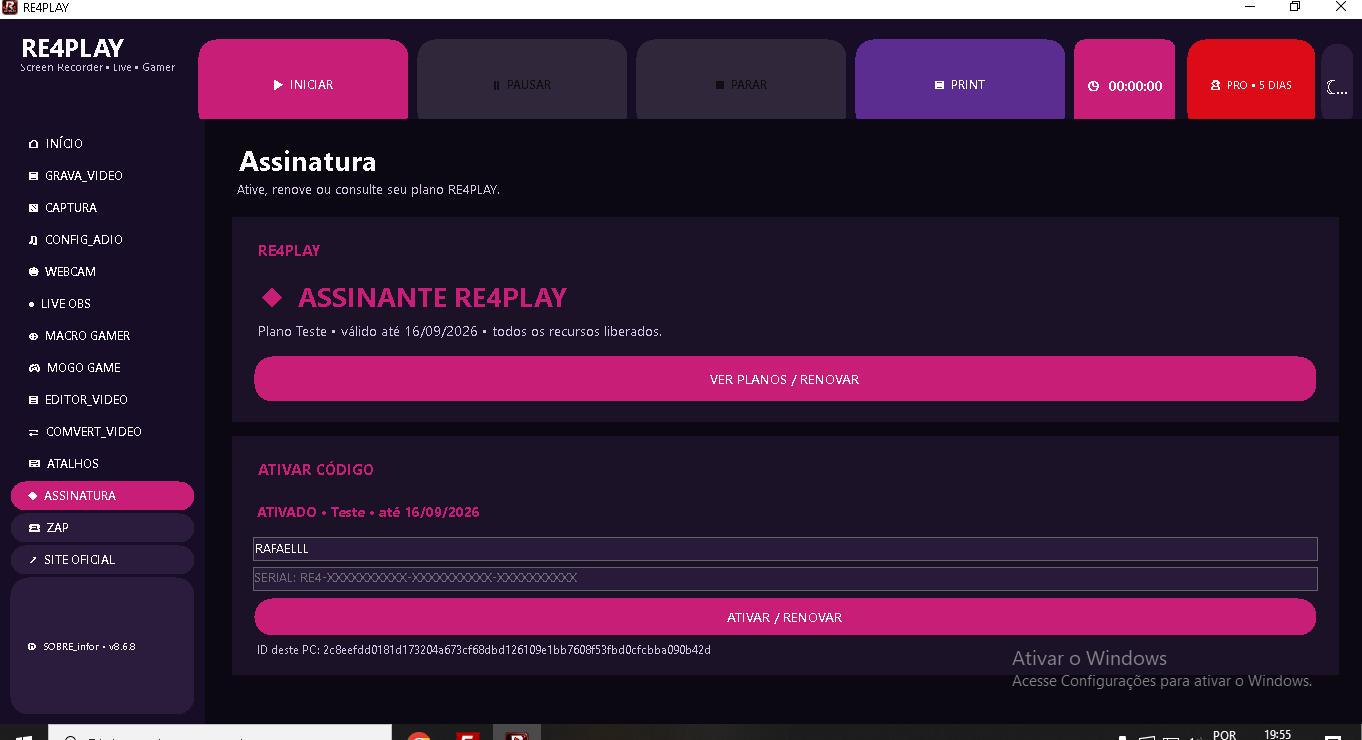1362x740 pixels.
Task: Click the RE4PLAY logo in the header
Action: click(73, 48)
